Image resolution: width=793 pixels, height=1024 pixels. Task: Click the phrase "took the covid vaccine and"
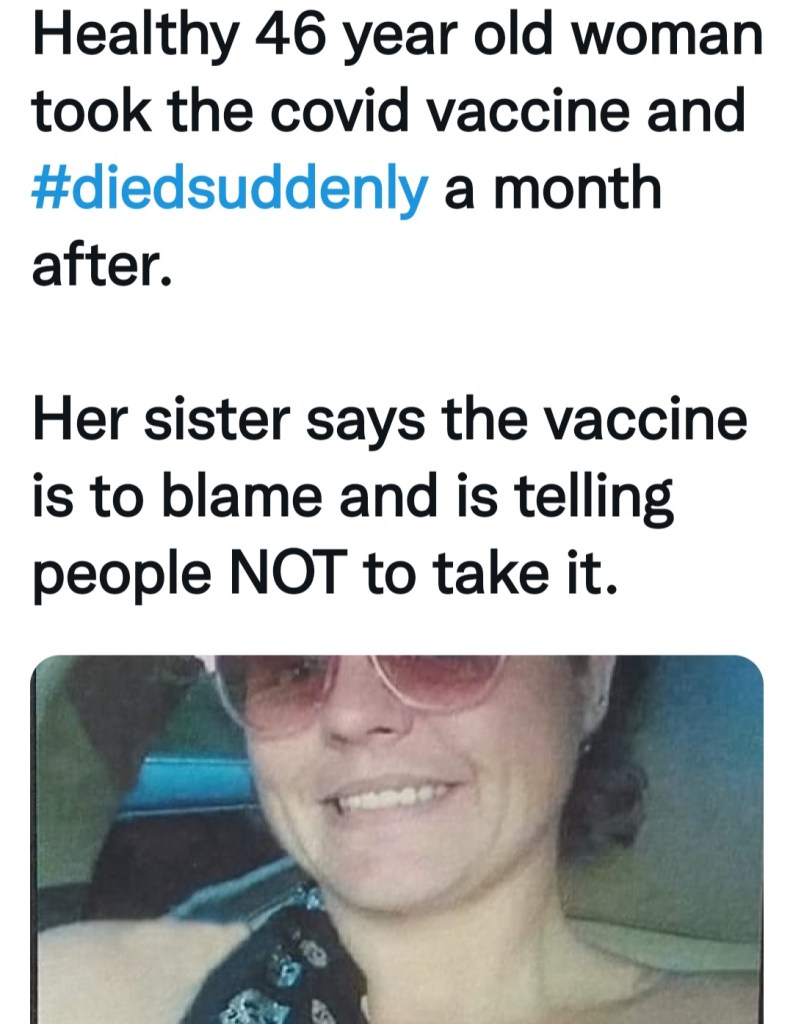390,113
